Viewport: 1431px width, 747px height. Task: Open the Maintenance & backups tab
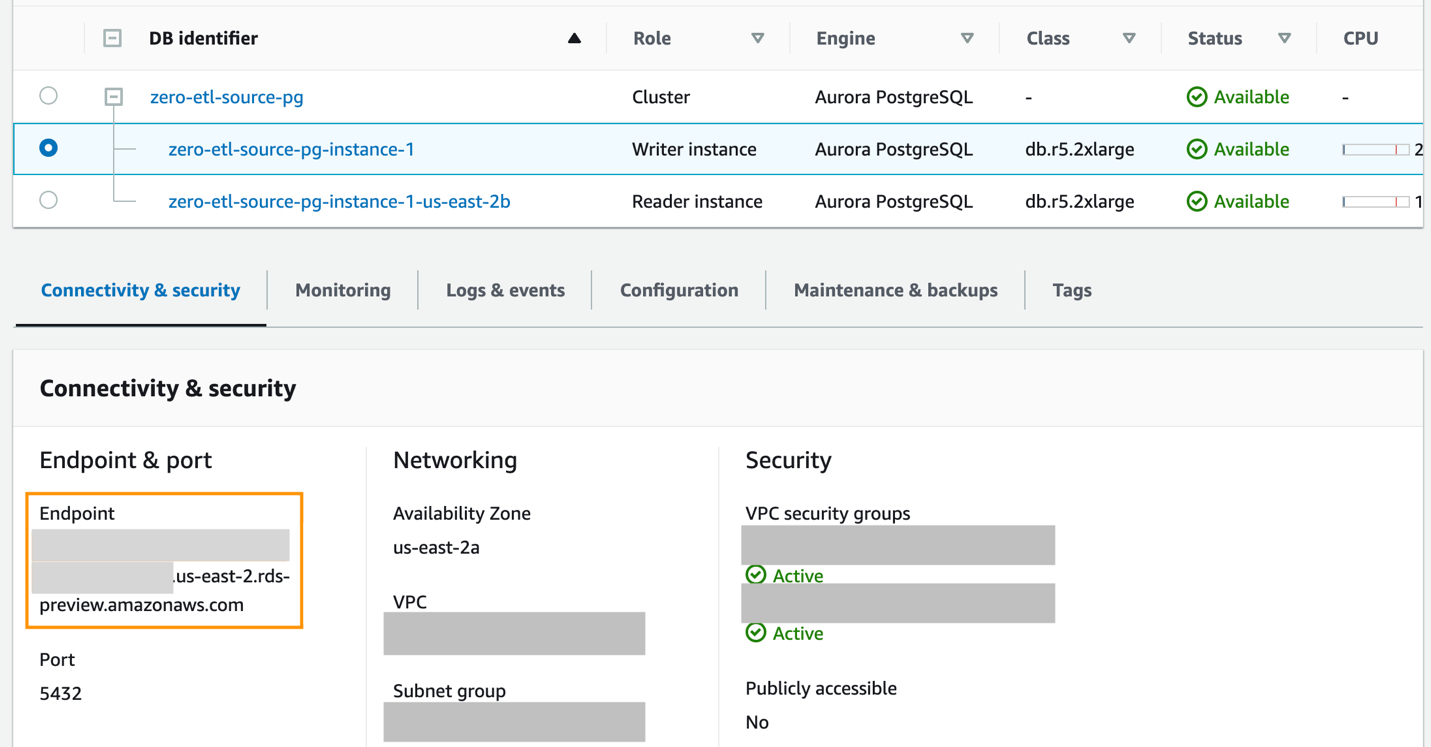pyautogui.click(x=895, y=290)
